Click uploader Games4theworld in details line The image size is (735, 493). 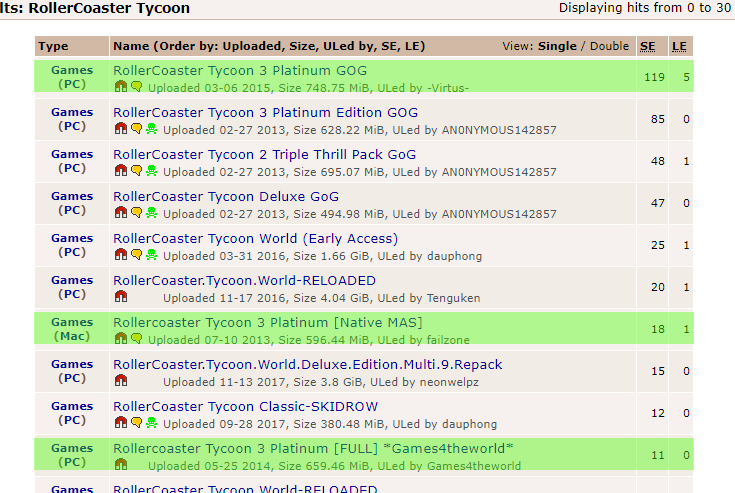point(474,466)
